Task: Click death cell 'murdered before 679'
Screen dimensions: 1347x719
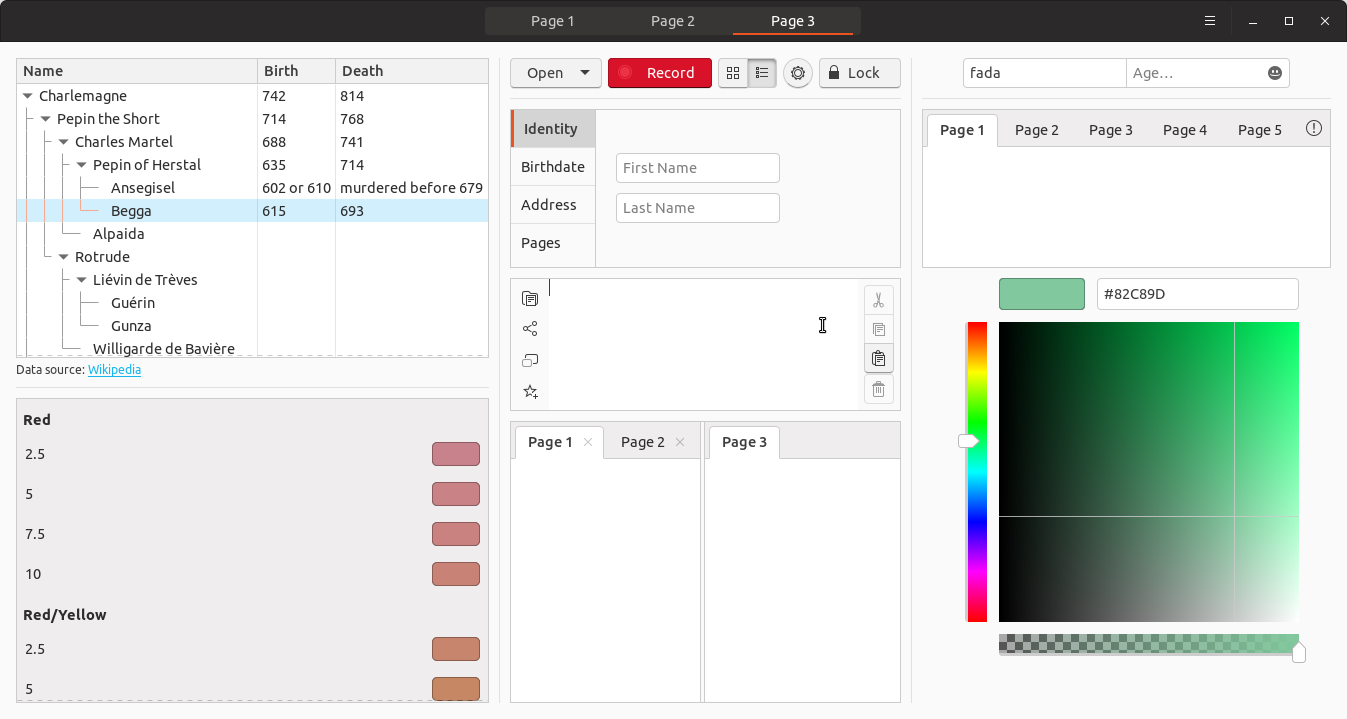Action: coord(411,188)
